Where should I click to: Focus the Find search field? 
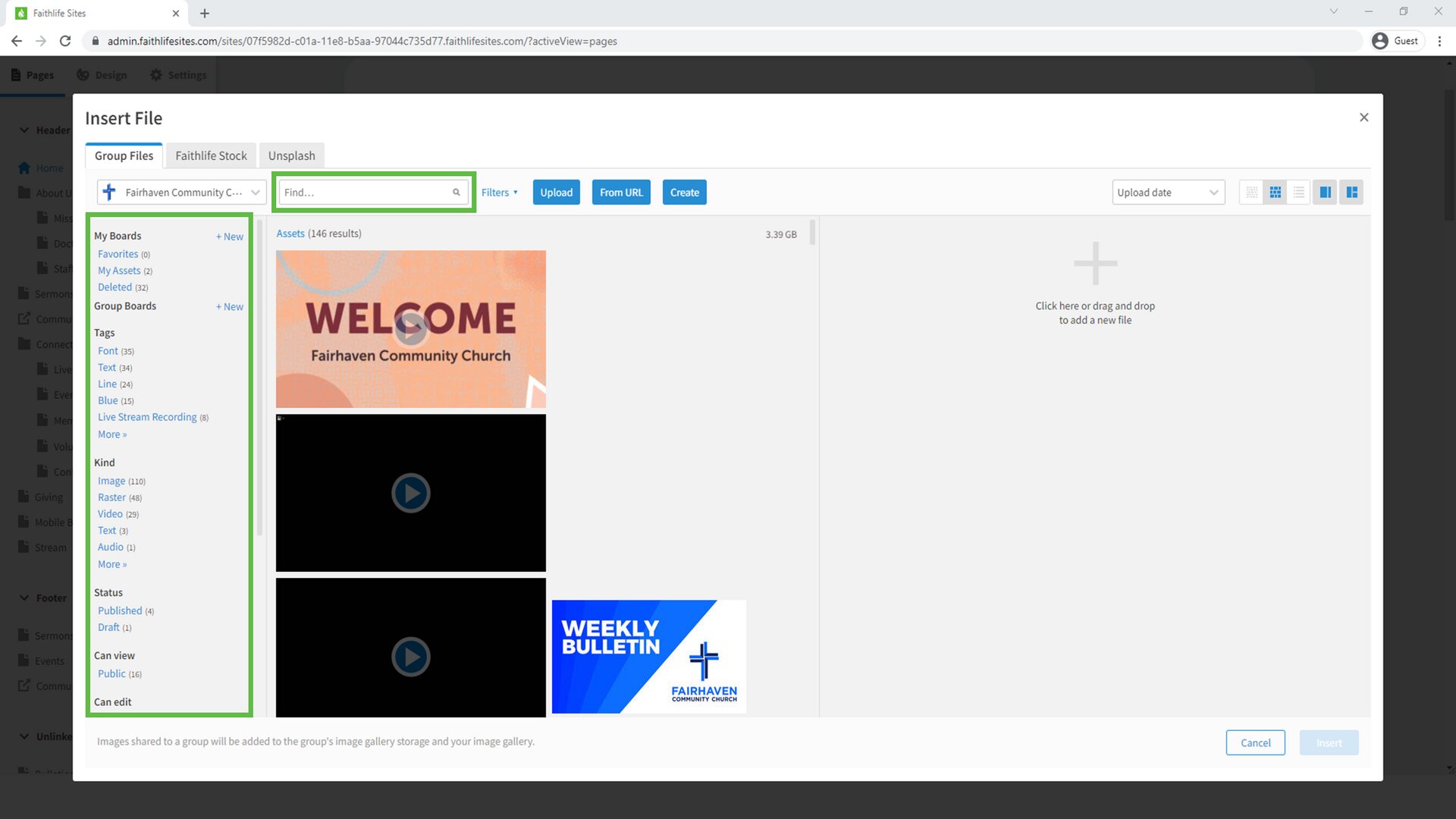[372, 193]
